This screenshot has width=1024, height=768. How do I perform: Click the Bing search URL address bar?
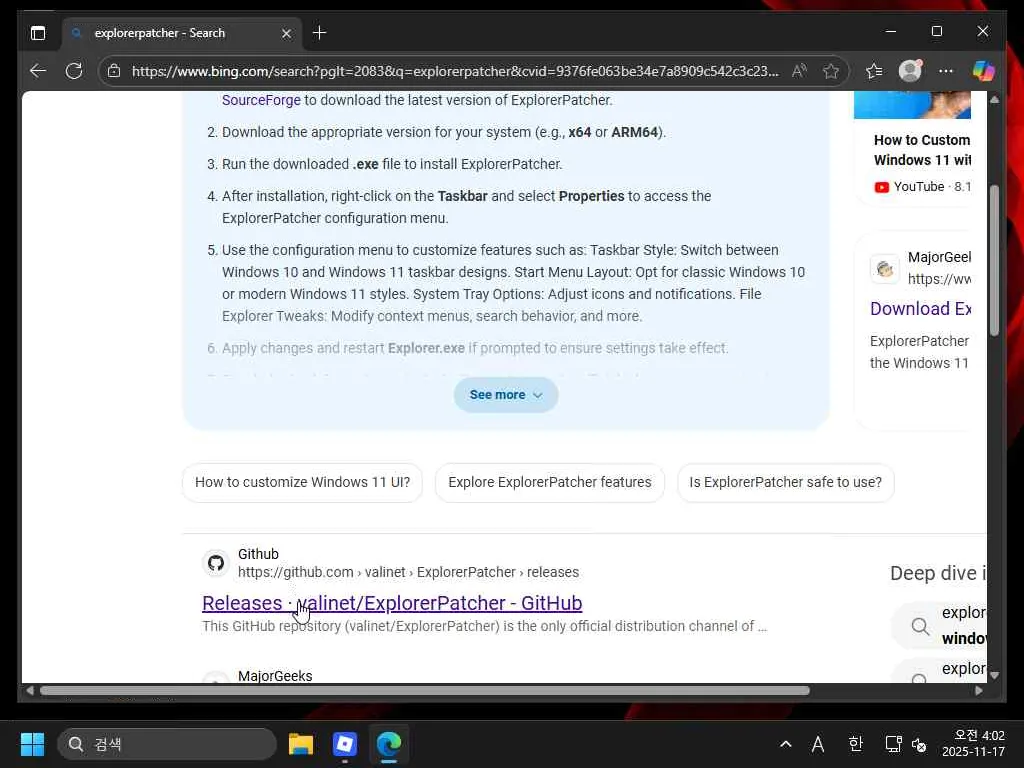(x=455, y=71)
